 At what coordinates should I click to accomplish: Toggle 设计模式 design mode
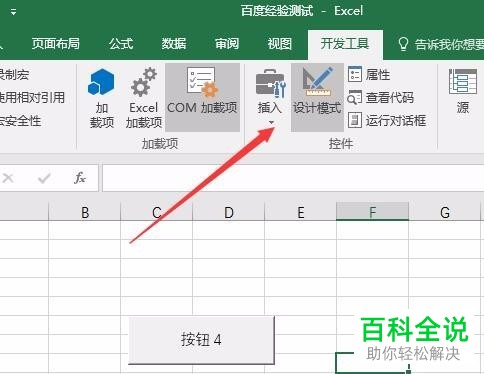(317, 97)
